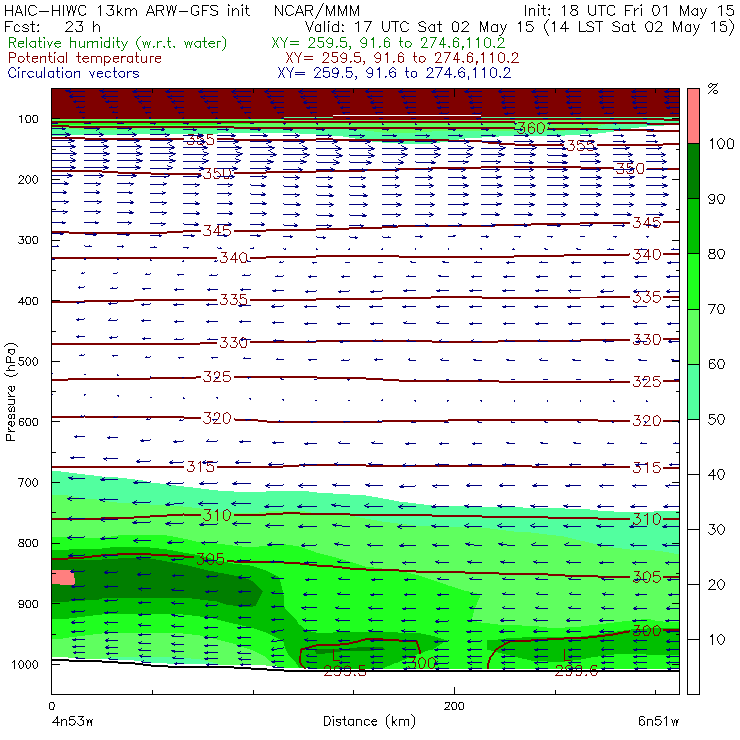This screenshot has height=740, width=740.
Task: Click the red XY coordinates line
Action: (x=402, y=58)
